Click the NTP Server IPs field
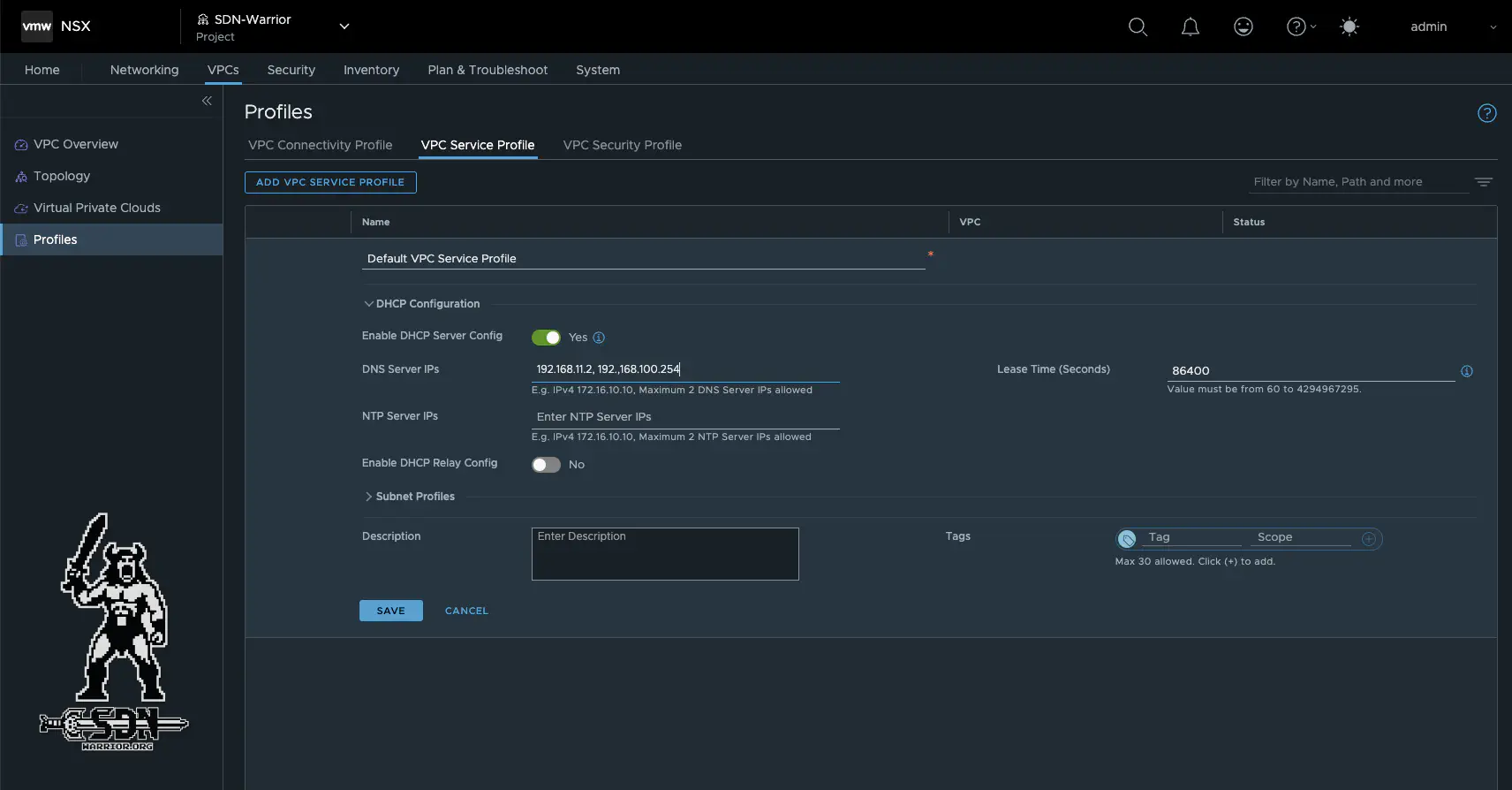Image resolution: width=1512 pixels, height=790 pixels. coord(684,417)
